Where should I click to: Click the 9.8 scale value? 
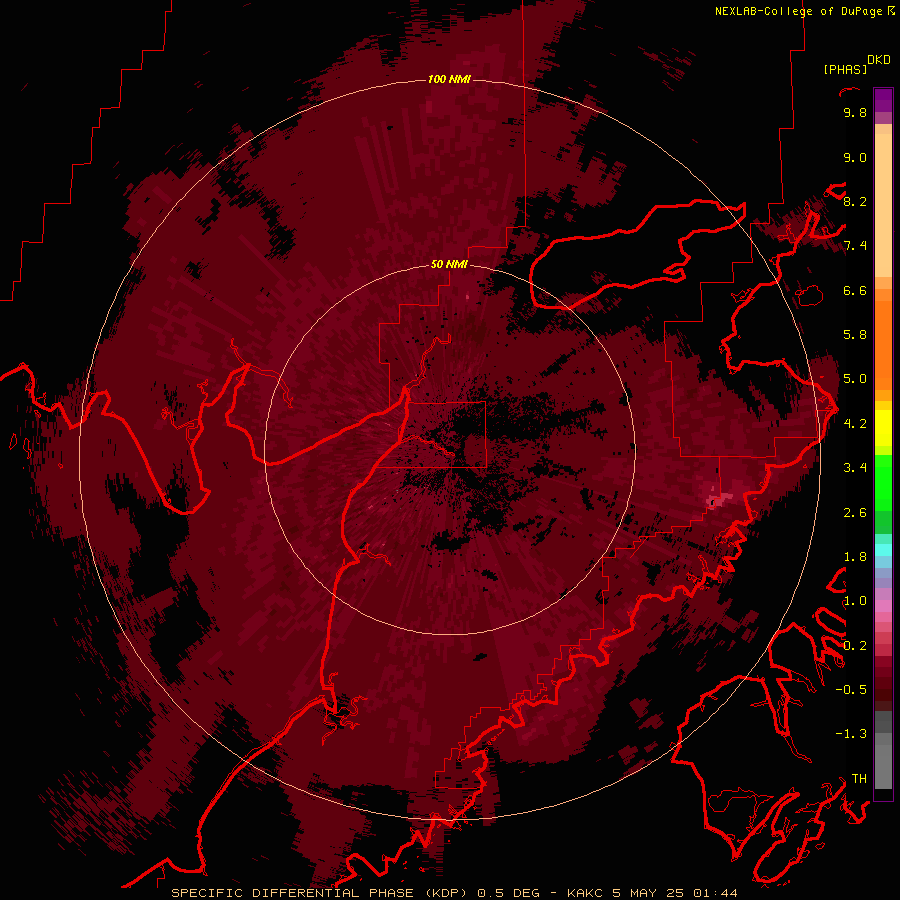tap(855, 112)
